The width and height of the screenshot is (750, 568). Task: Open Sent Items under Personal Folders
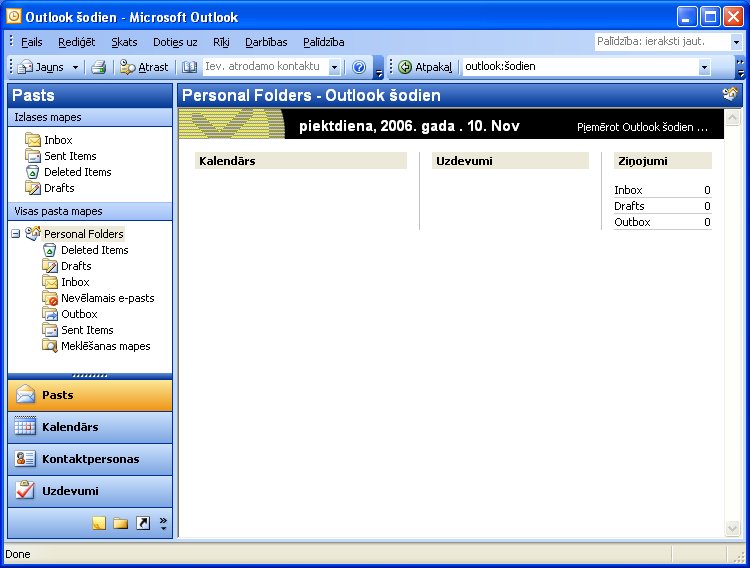pos(87,330)
